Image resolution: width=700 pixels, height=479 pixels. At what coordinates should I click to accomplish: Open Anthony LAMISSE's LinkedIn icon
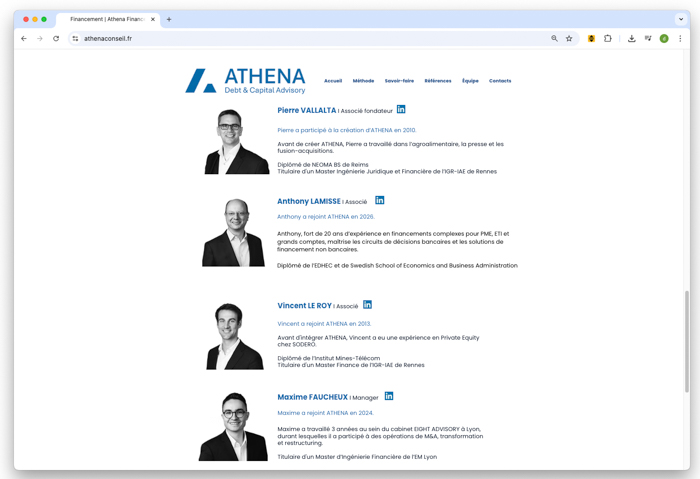pyautogui.click(x=379, y=200)
